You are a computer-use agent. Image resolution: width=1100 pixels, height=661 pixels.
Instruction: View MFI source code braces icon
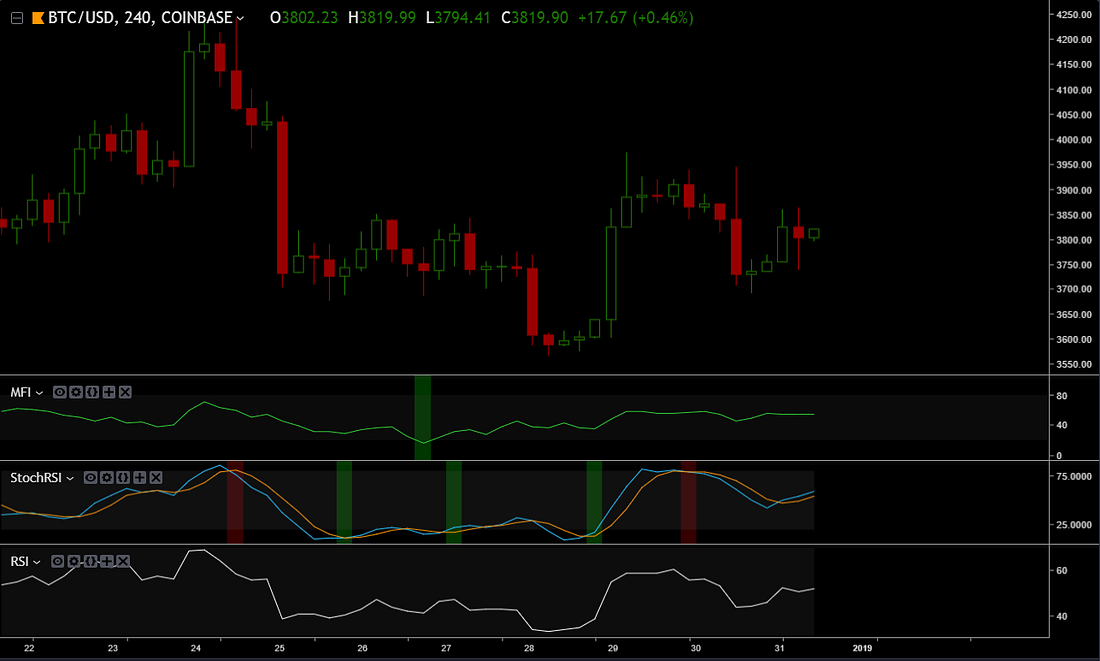(x=92, y=392)
